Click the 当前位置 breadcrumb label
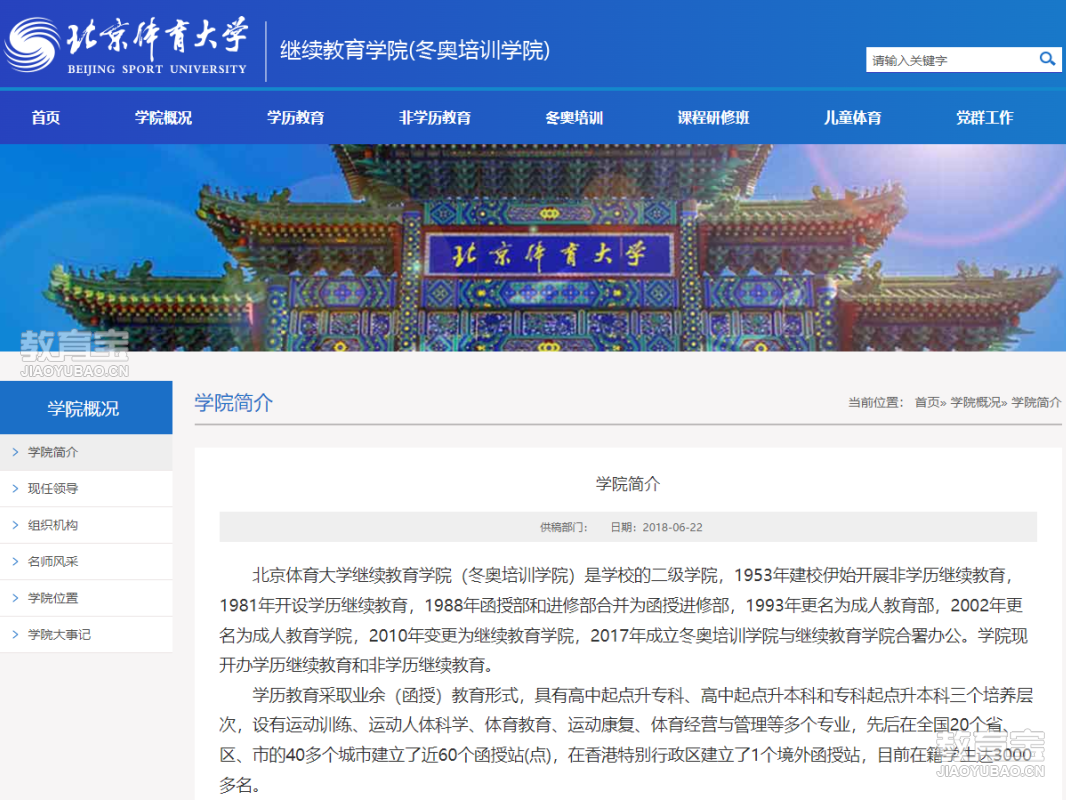Image resolution: width=1066 pixels, height=800 pixels. [876, 402]
